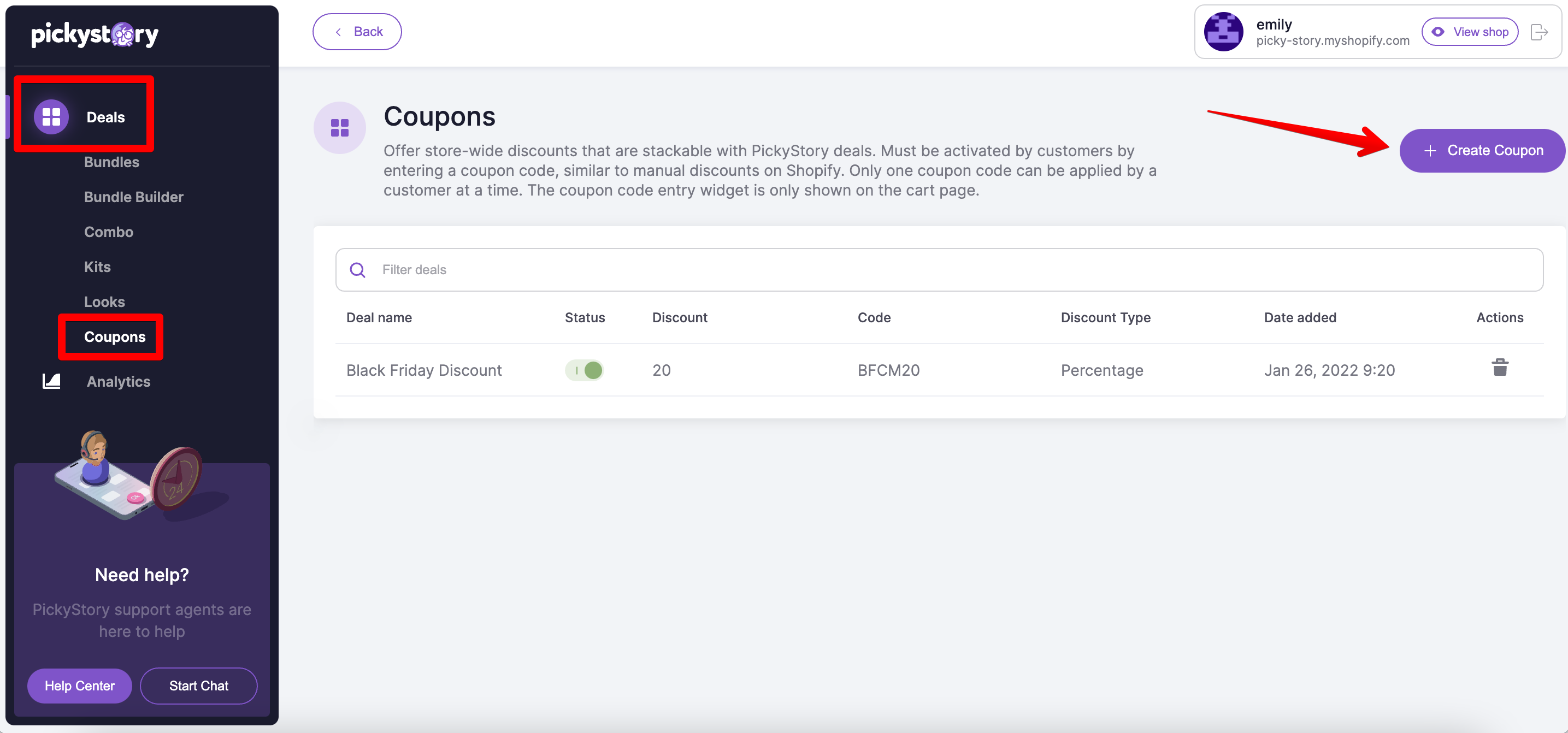Image resolution: width=1568 pixels, height=733 pixels.
Task: Click the search magnifier icon
Action: (x=358, y=269)
